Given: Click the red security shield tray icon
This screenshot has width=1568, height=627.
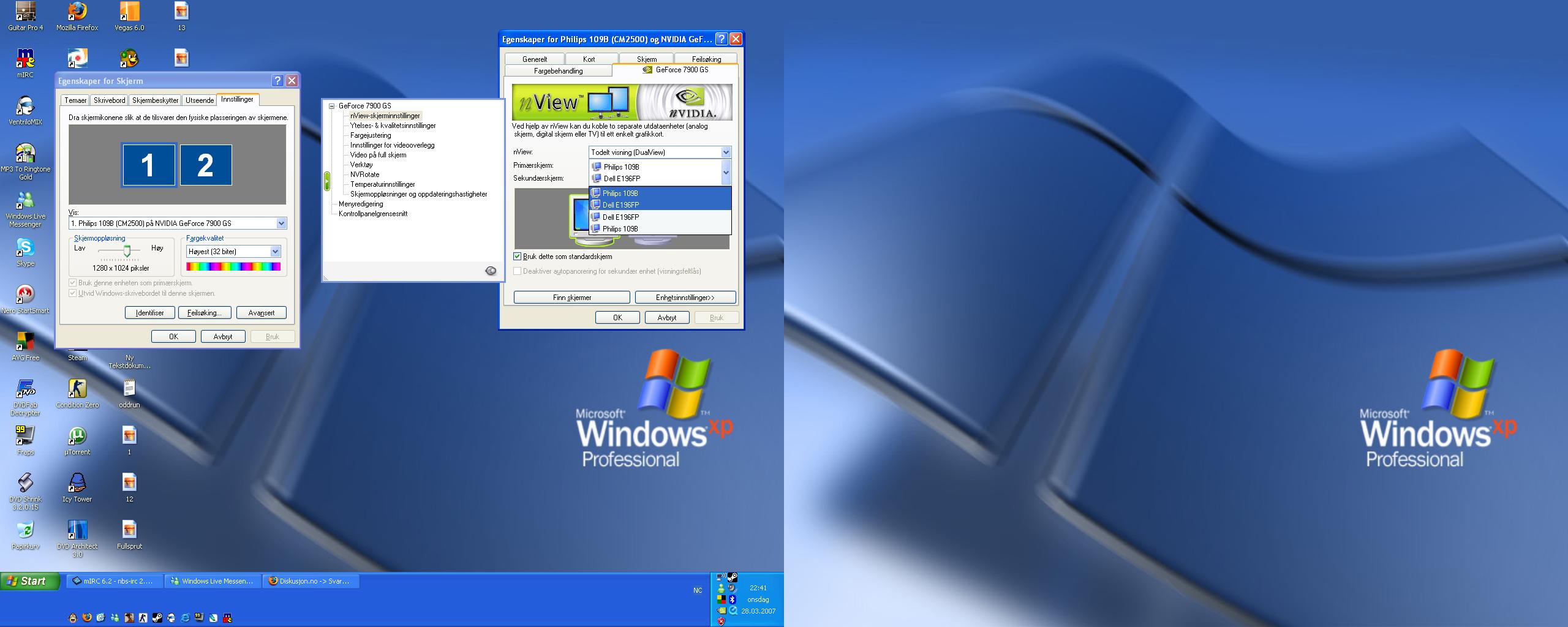Looking at the screenshot, I should (722, 621).
